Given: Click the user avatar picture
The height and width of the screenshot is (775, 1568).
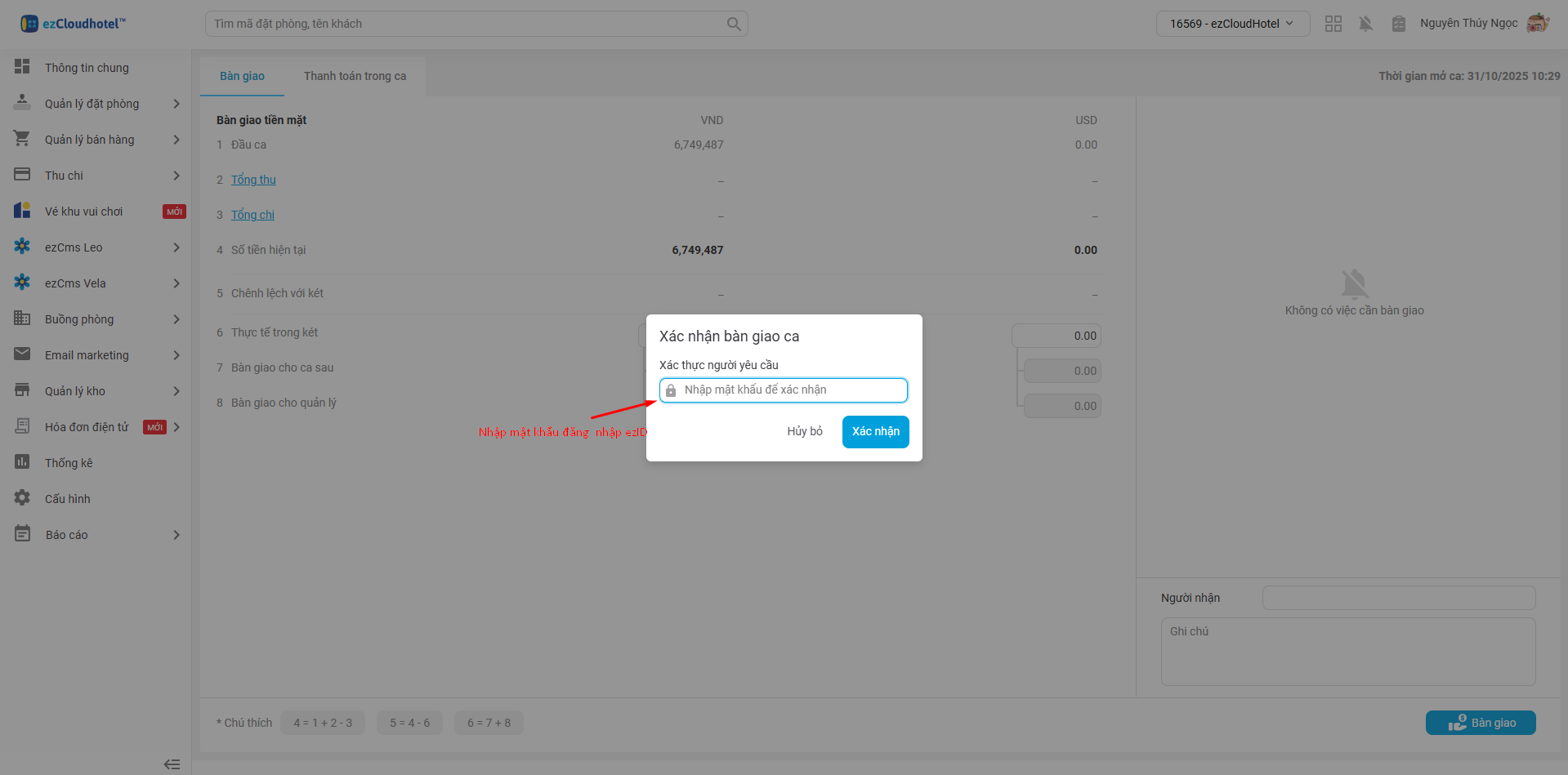Looking at the screenshot, I should (1538, 23).
